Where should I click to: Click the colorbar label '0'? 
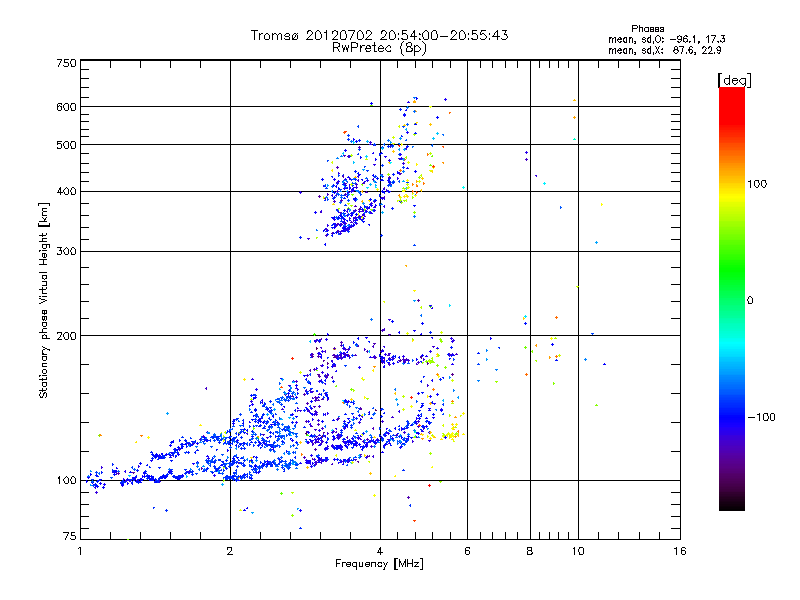point(750,301)
